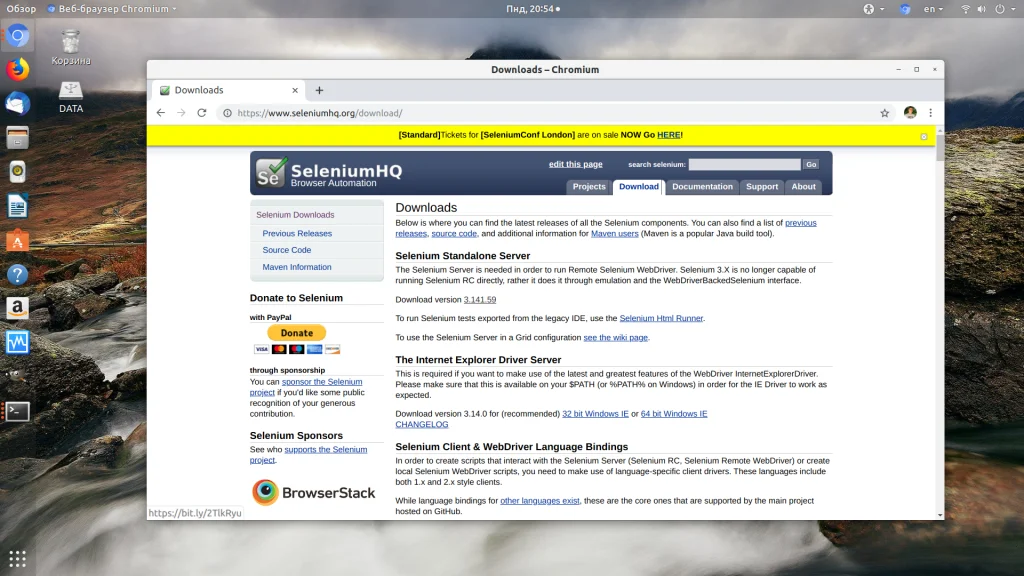This screenshot has height=576, width=1024.
Task: Open the DATA drive desktop icon
Action: tap(71, 97)
